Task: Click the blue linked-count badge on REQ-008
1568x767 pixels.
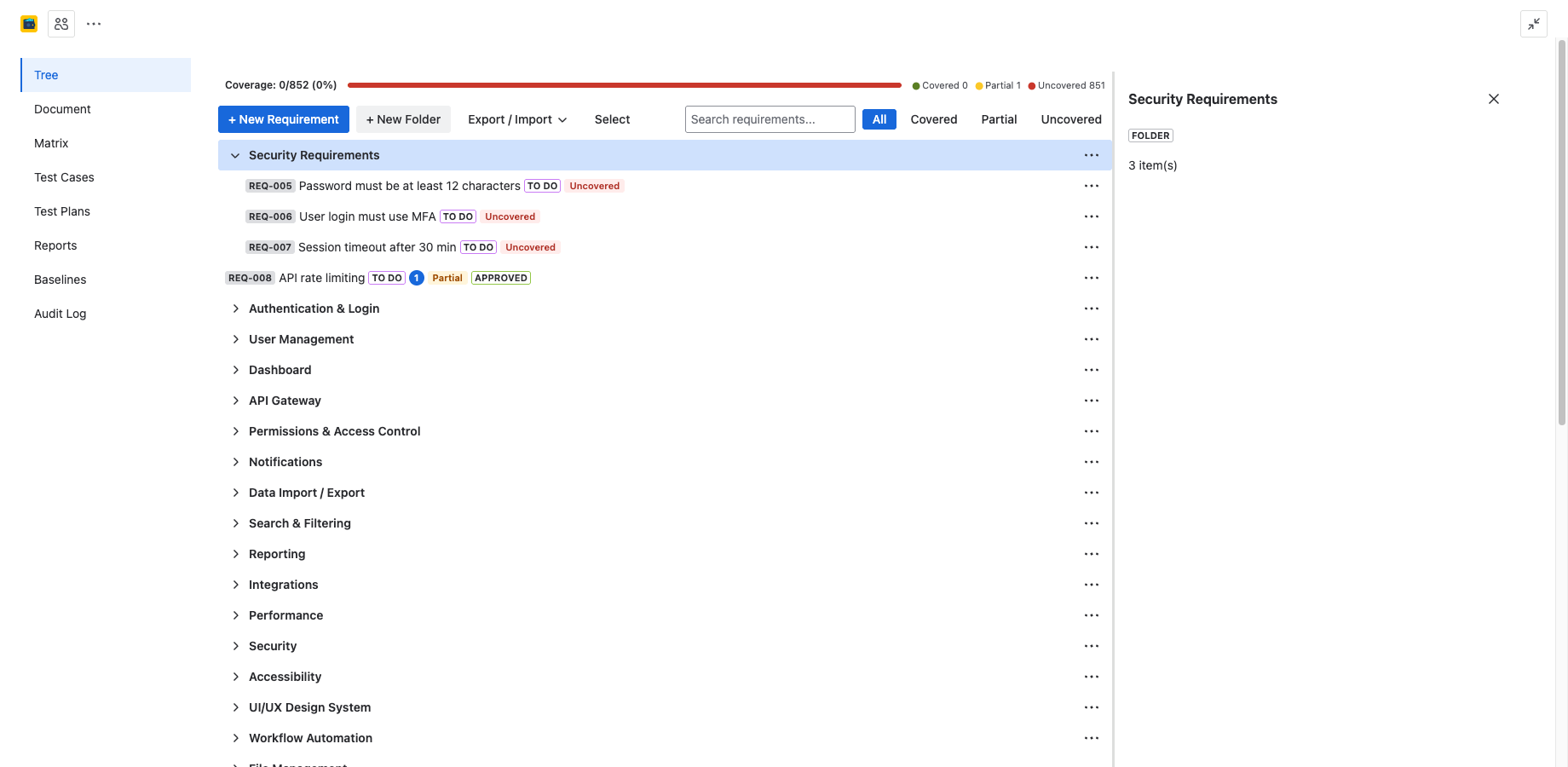Action: [x=417, y=278]
